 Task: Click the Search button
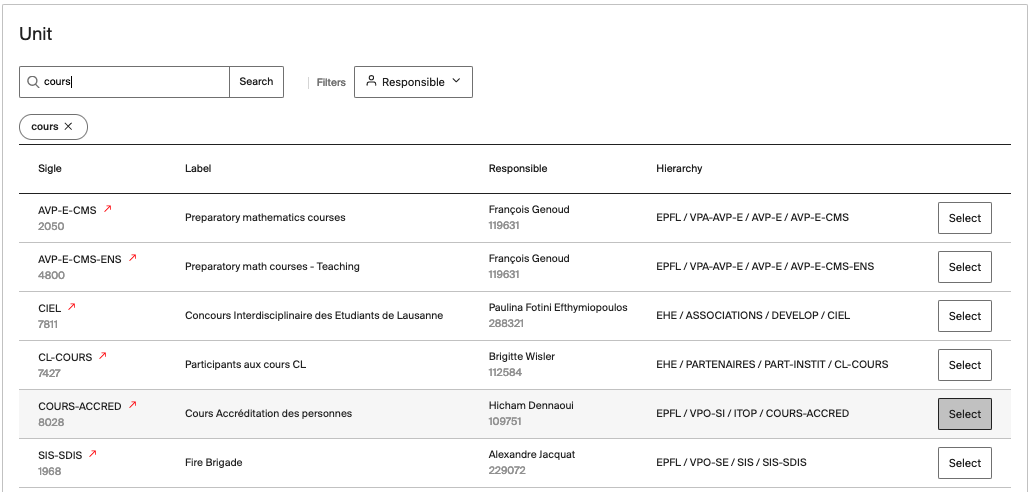256,82
